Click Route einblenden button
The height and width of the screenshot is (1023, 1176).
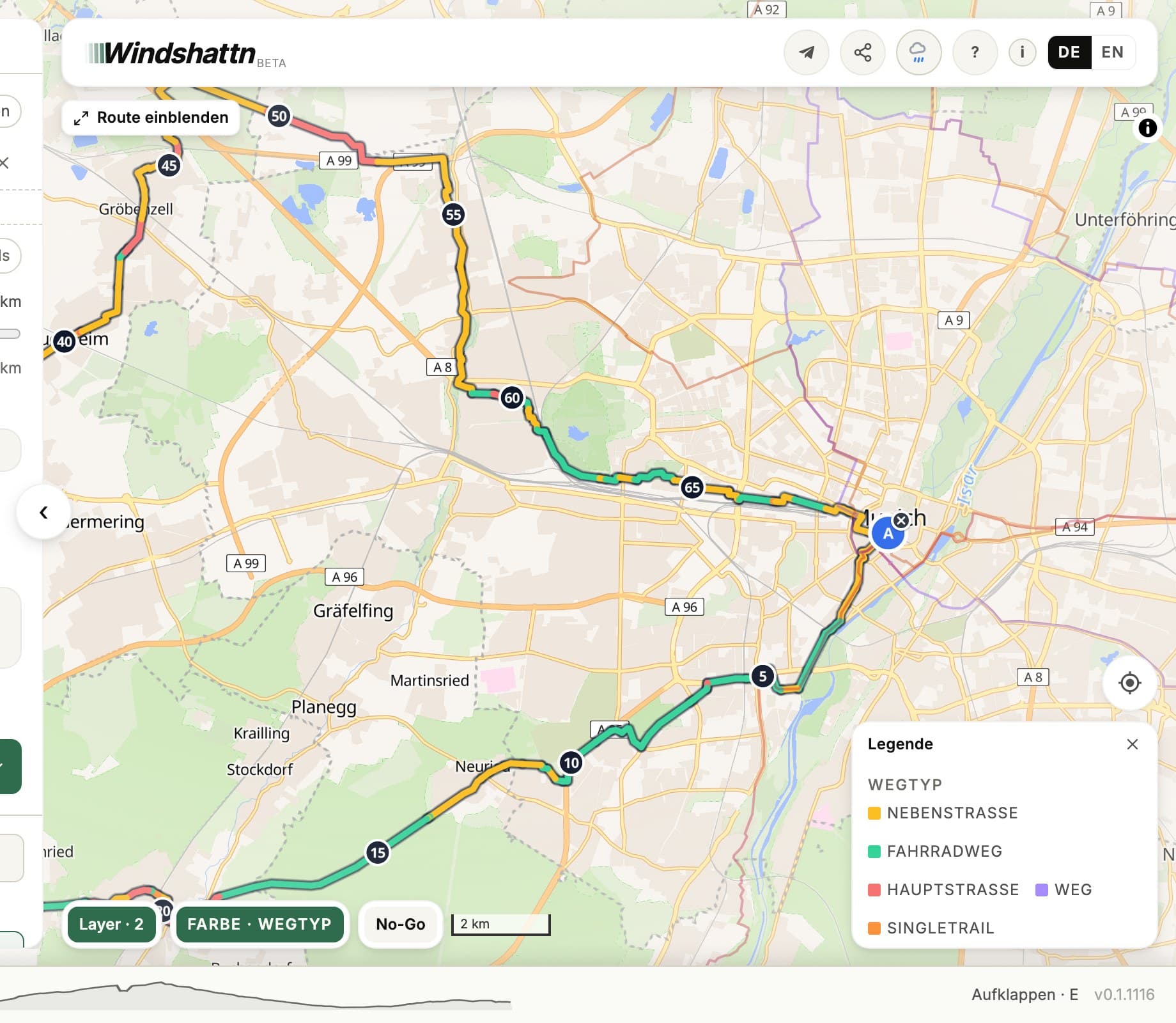[x=151, y=118]
